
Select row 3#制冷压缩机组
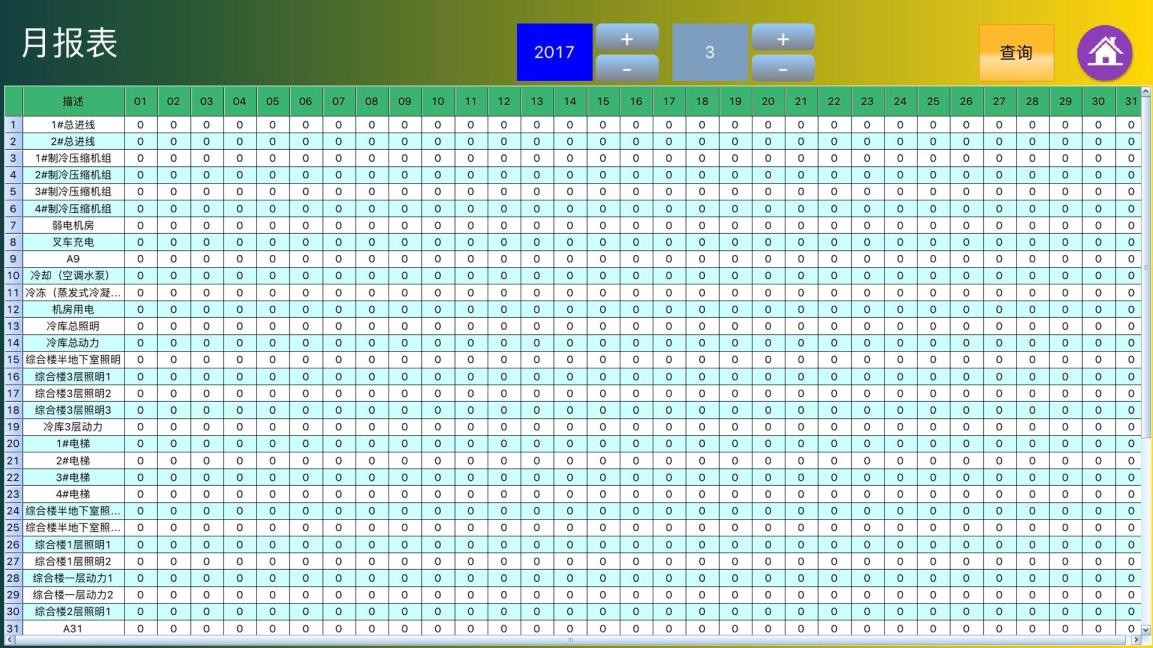tap(573, 192)
